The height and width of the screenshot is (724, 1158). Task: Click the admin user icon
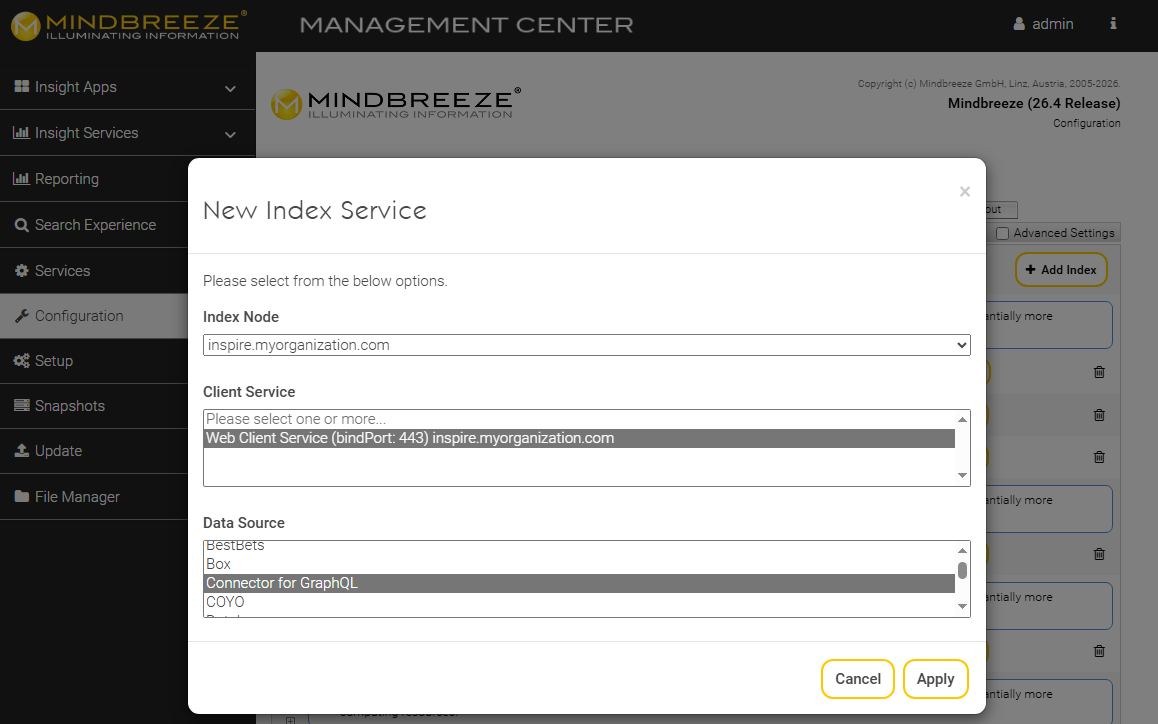(x=1019, y=24)
